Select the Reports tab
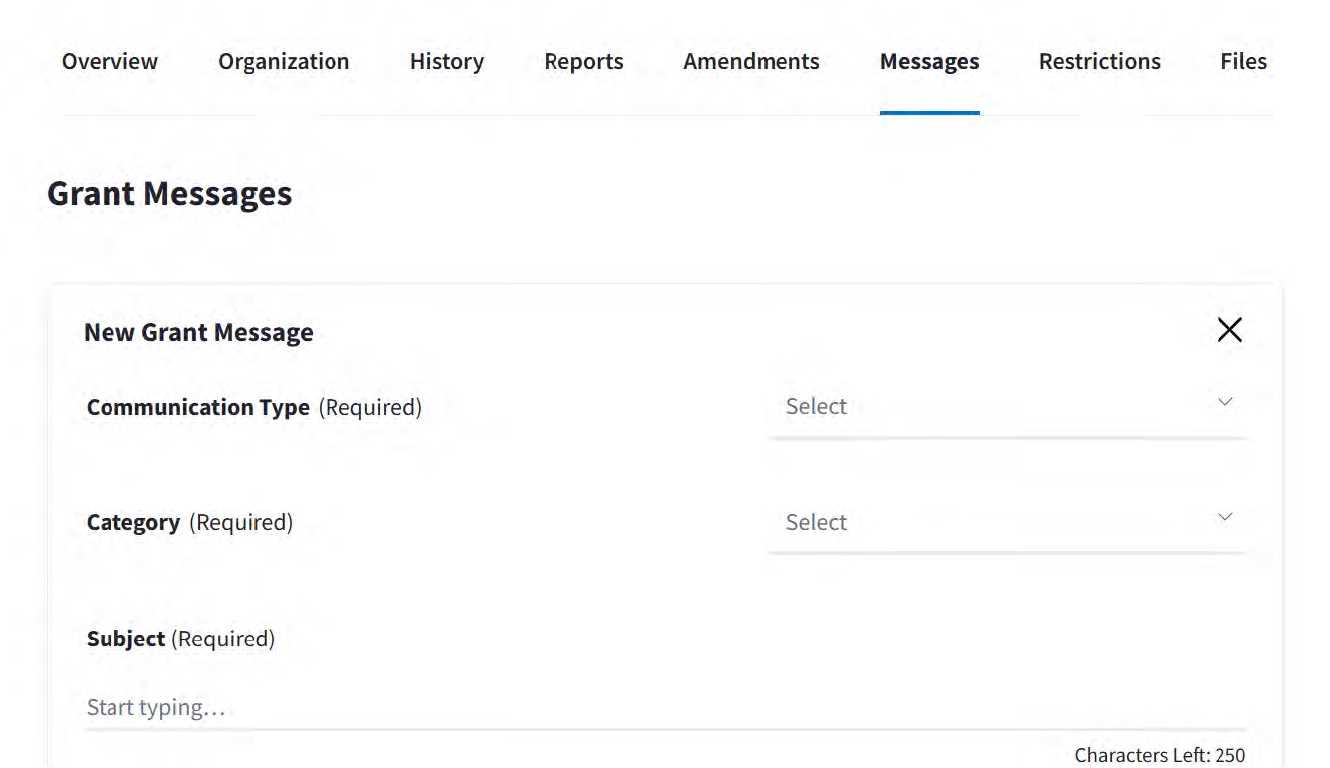The width and height of the screenshot is (1330, 768). tap(584, 62)
